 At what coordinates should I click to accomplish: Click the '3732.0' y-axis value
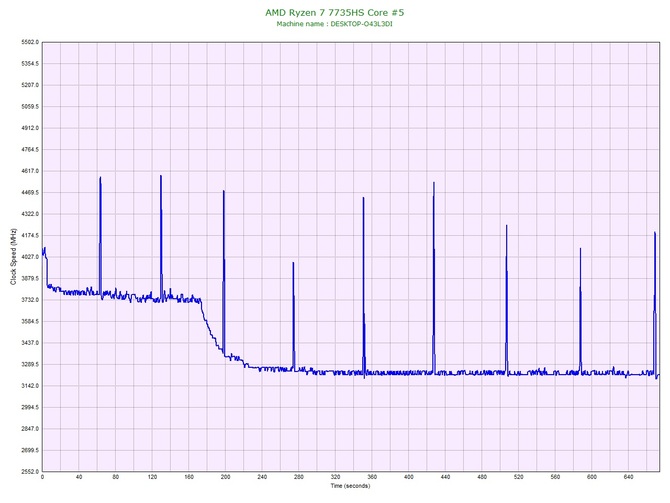(x=30, y=300)
